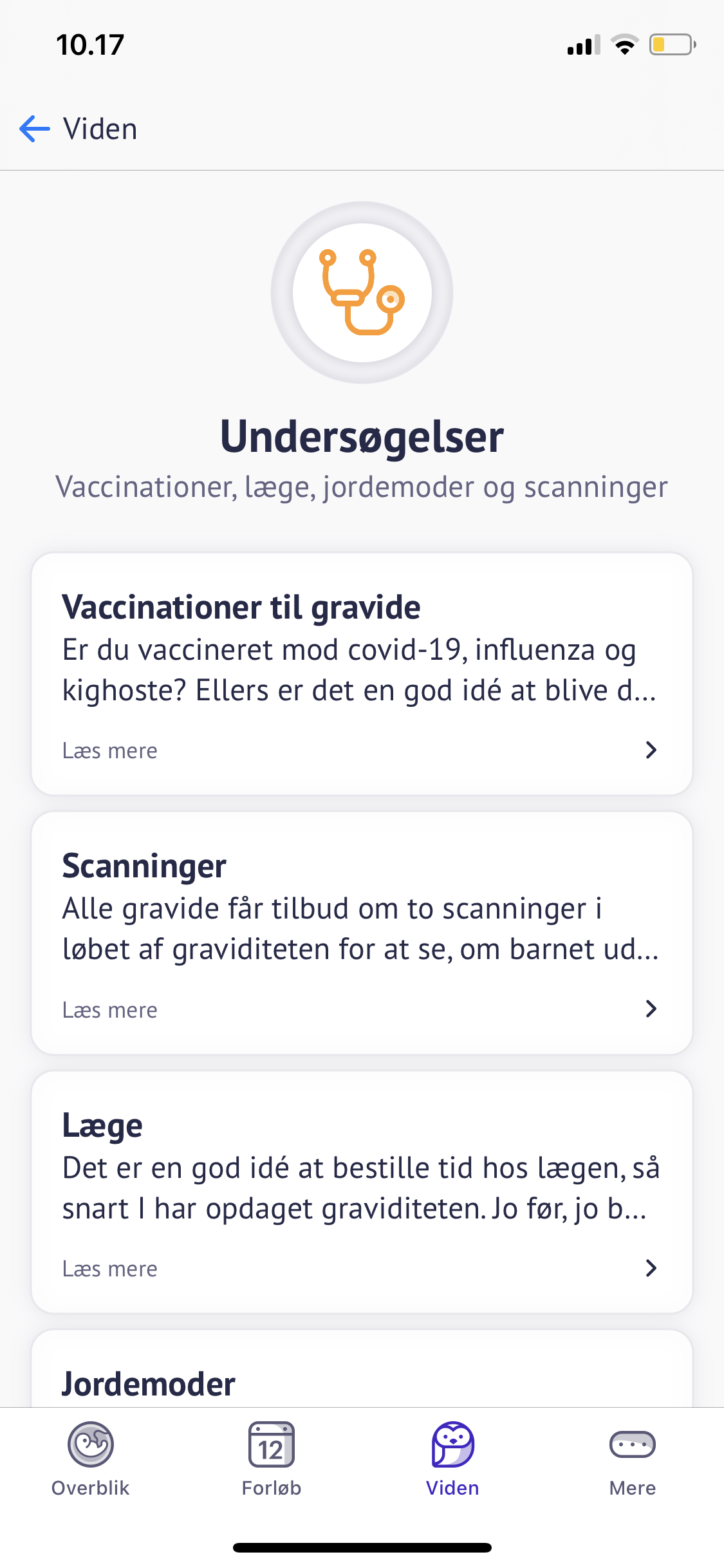Image resolution: width=724 pixels, height=1568 pixels.
Task: Open the Forløb calendar icon
Action: point(271,1444)
